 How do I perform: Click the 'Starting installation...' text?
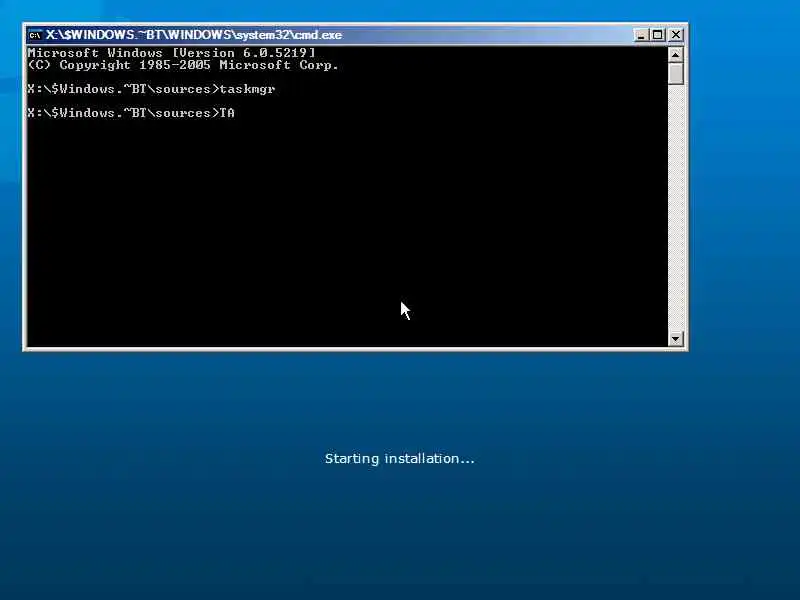coord(399,459)
